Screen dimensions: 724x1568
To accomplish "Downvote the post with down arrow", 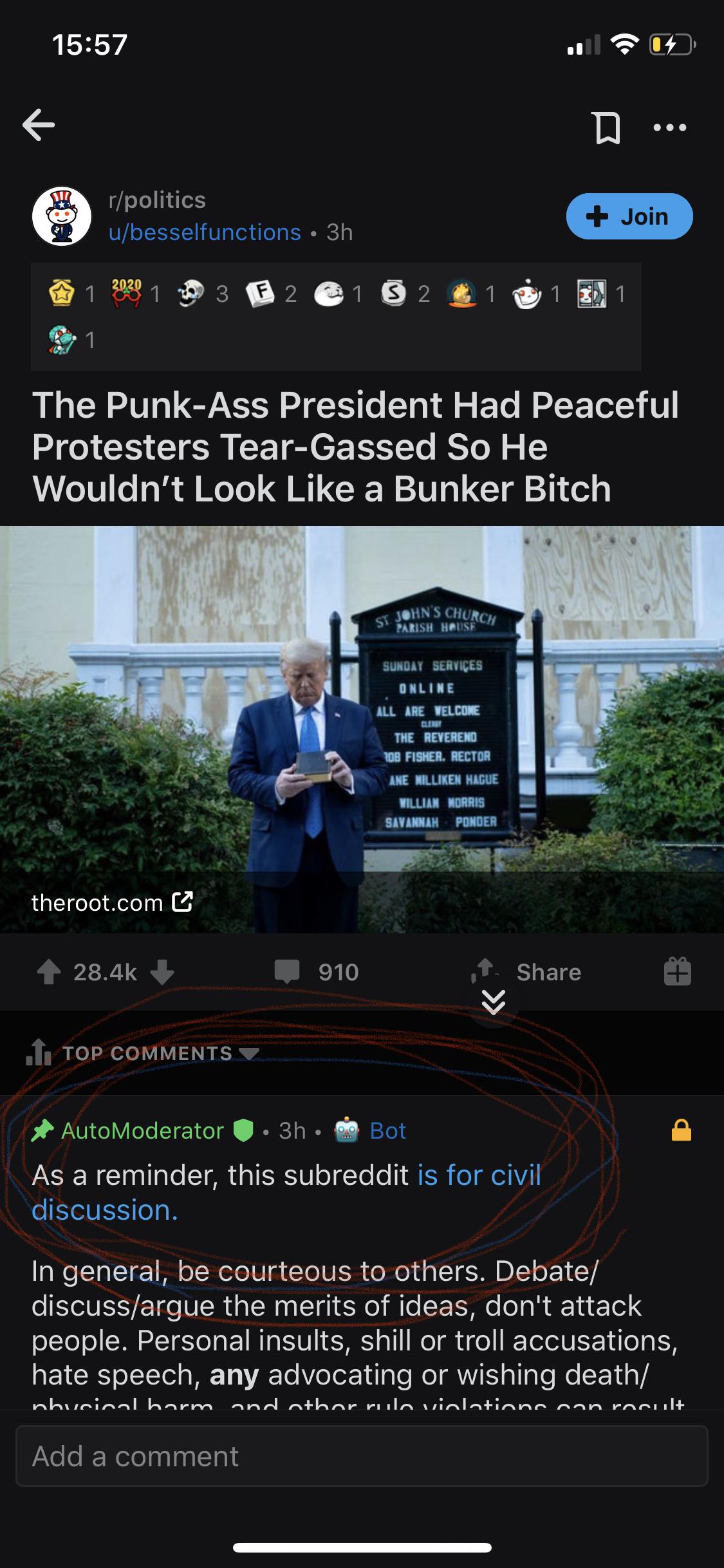I will (162, 972).
